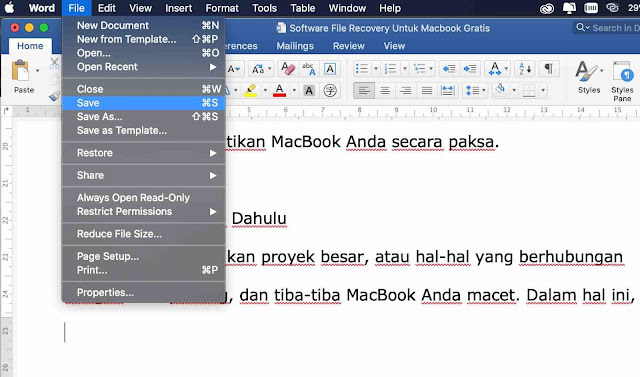640x377 pixels.
Task: Choose Open… in the File menu
Action: pyautogui.click(x=144, y=53)
